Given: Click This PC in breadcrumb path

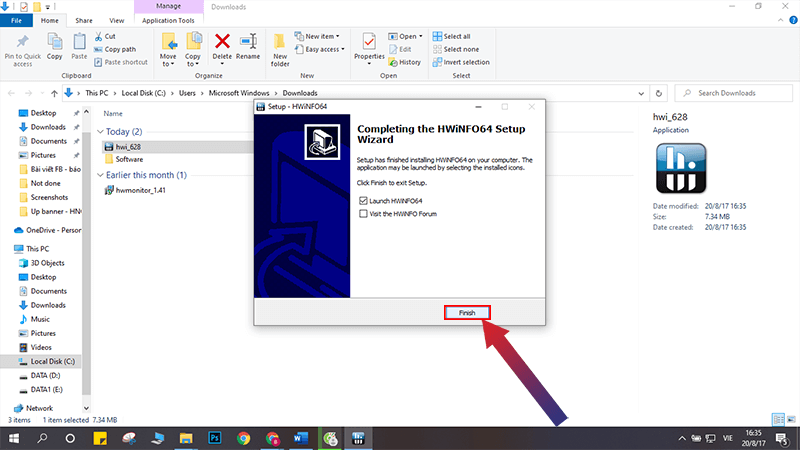Looking at the screenshot, I should tap(96, 93).
